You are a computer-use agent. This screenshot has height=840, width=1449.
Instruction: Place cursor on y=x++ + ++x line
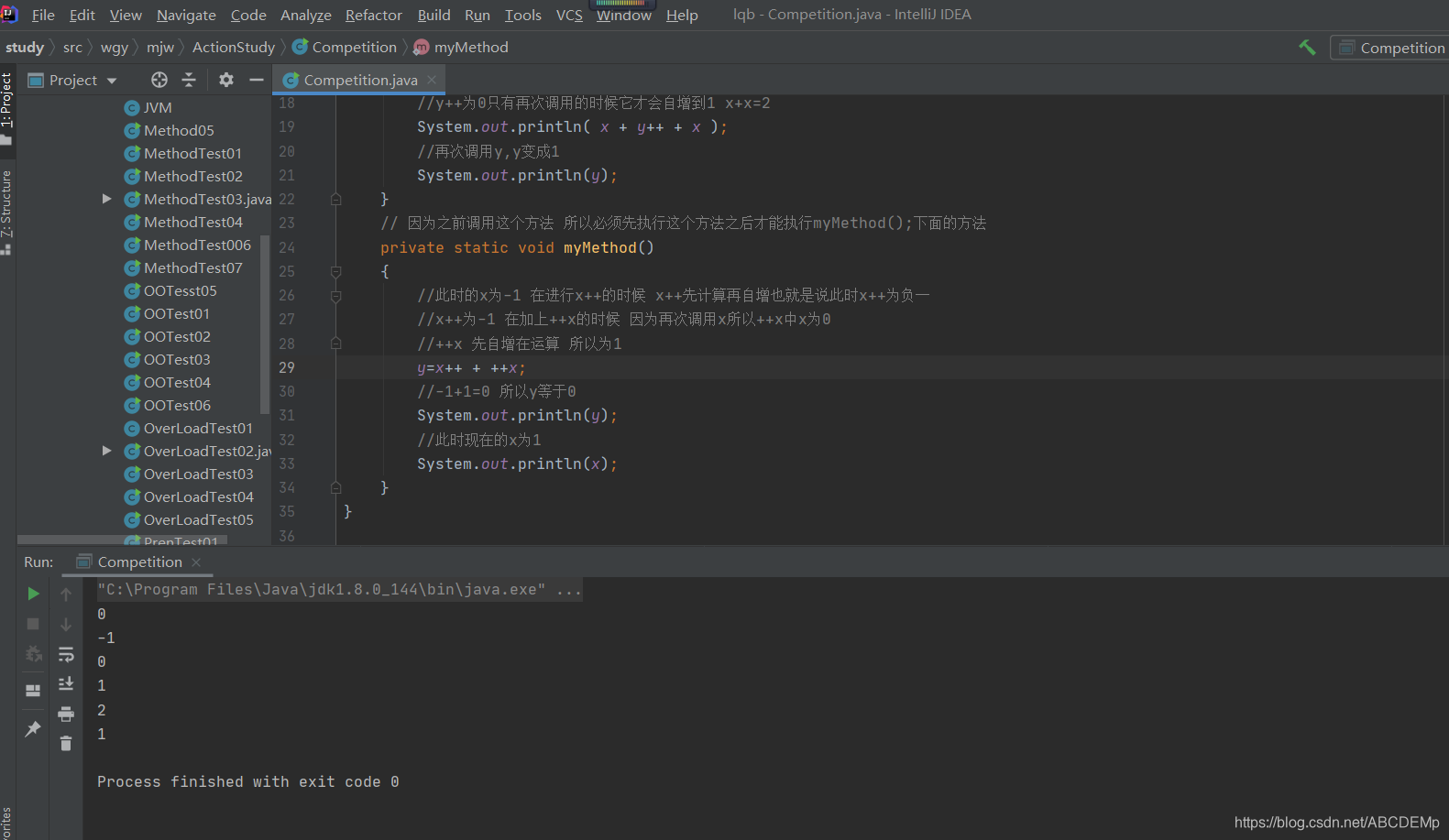(x=471, y=368)
